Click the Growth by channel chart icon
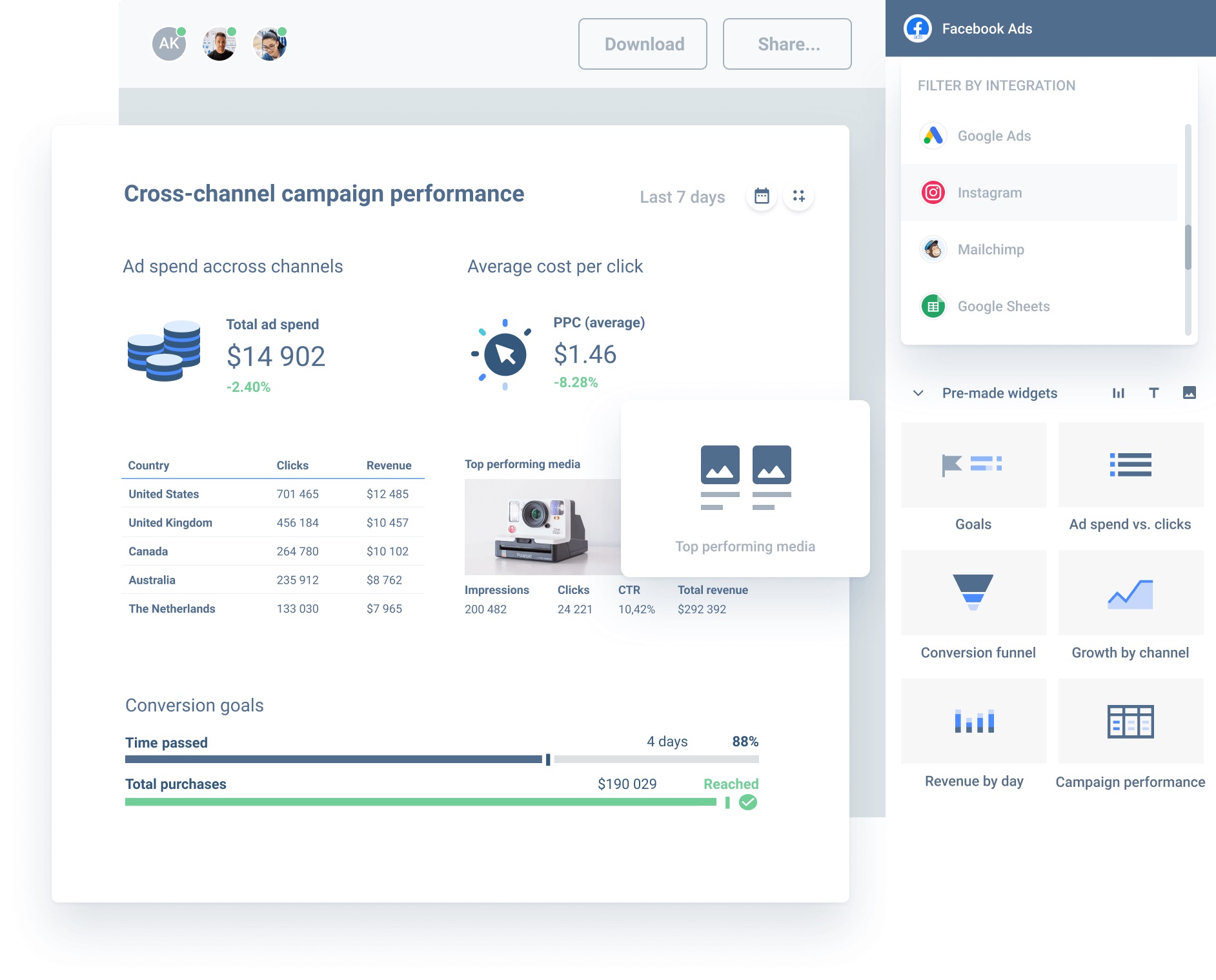 (x=1131, y=593)
